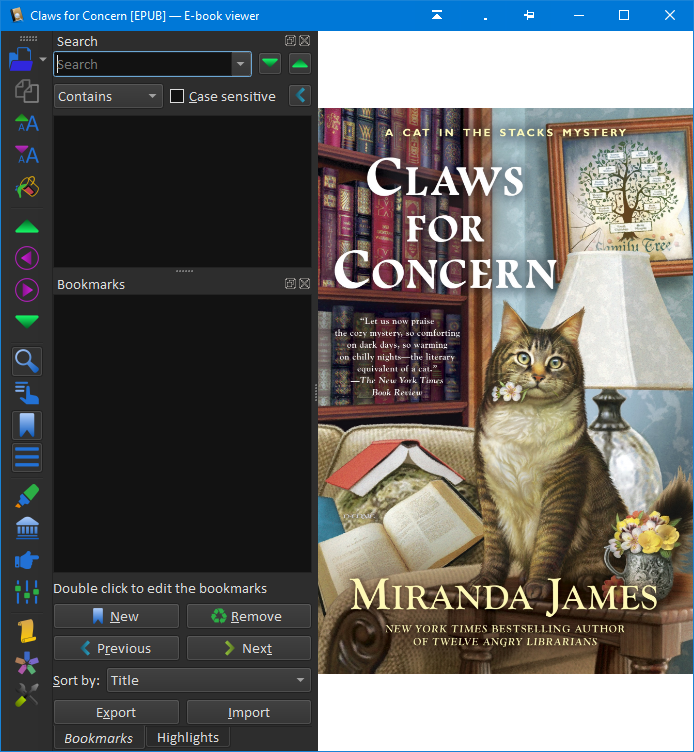Navigate back using the purple left arrow
694x752 pixels.
click(x=27, y=258)
